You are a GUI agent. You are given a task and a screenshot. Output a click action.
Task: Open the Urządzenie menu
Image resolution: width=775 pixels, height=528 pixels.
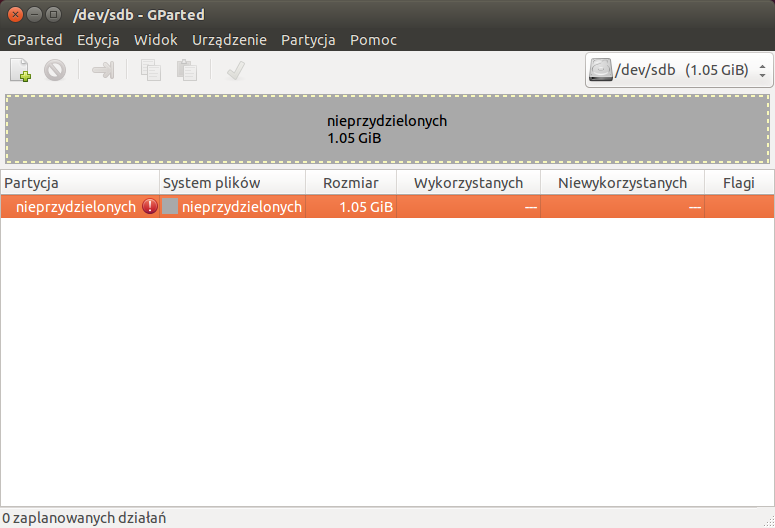[229, 40]
